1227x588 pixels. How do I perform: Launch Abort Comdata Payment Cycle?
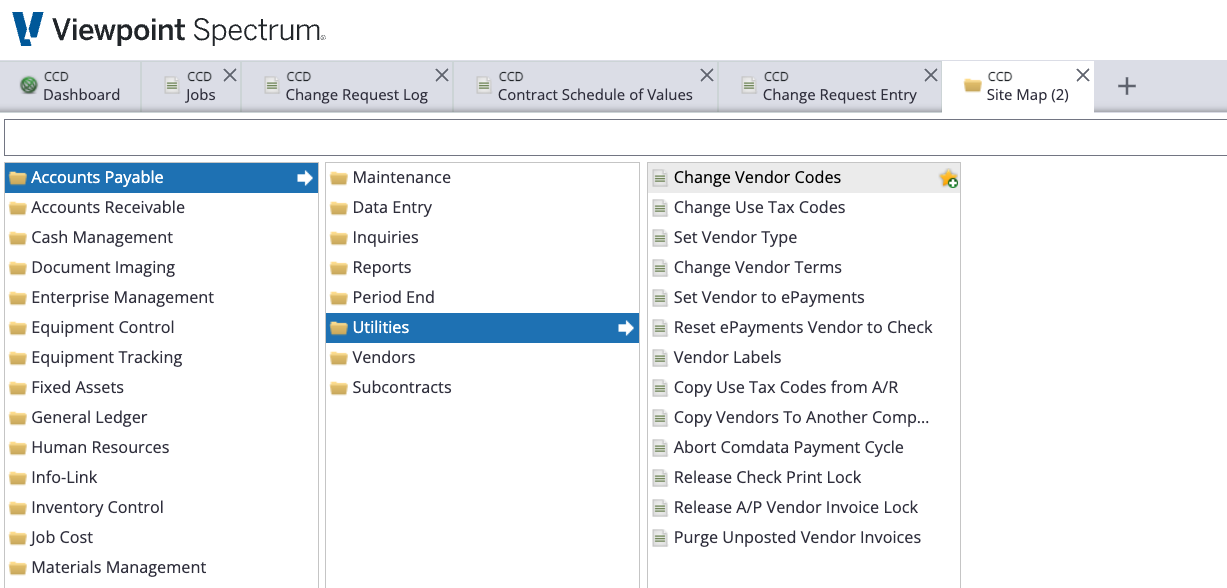[x=804, y=448]
